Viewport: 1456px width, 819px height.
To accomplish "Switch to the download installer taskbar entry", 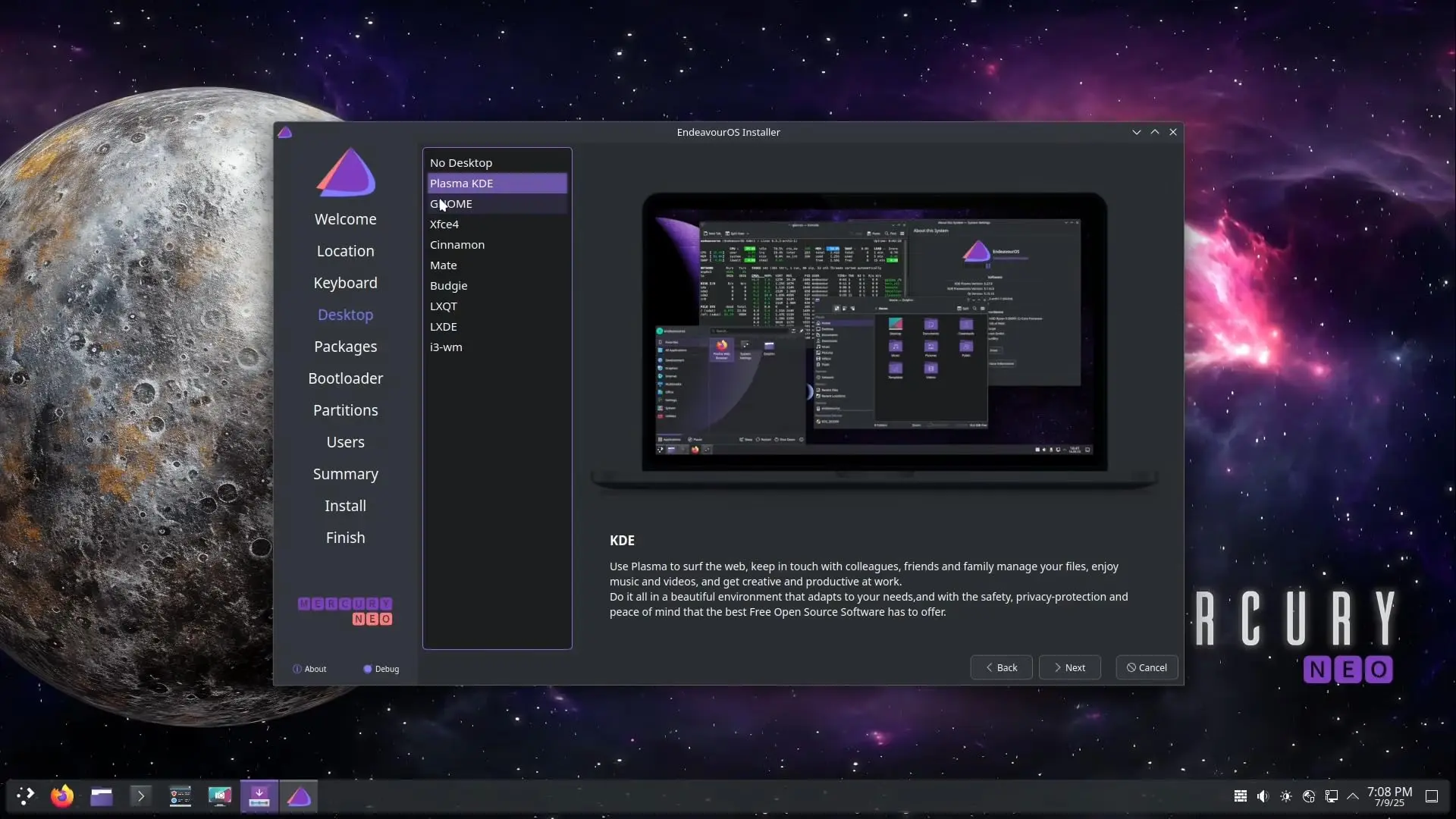I will pos(259,796).
